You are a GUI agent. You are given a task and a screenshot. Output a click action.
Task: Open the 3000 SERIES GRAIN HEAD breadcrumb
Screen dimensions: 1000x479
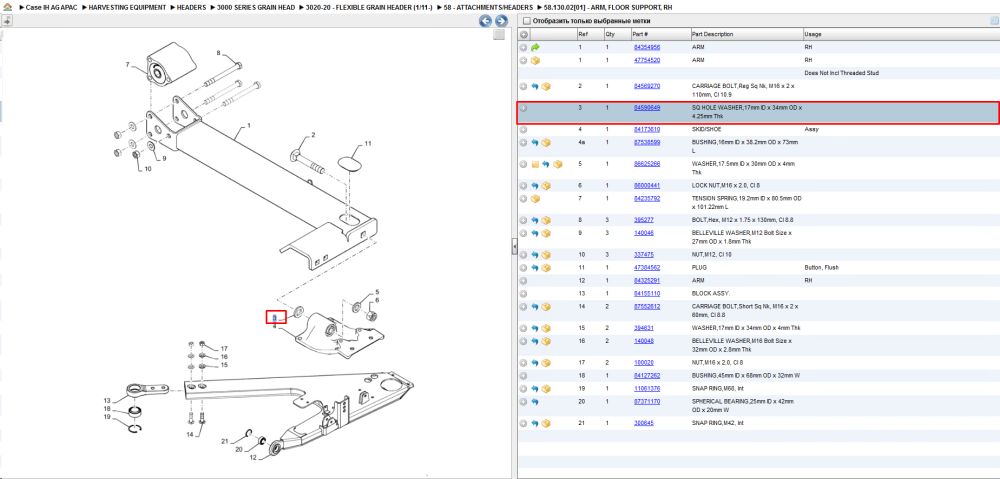tap(256, 8)
